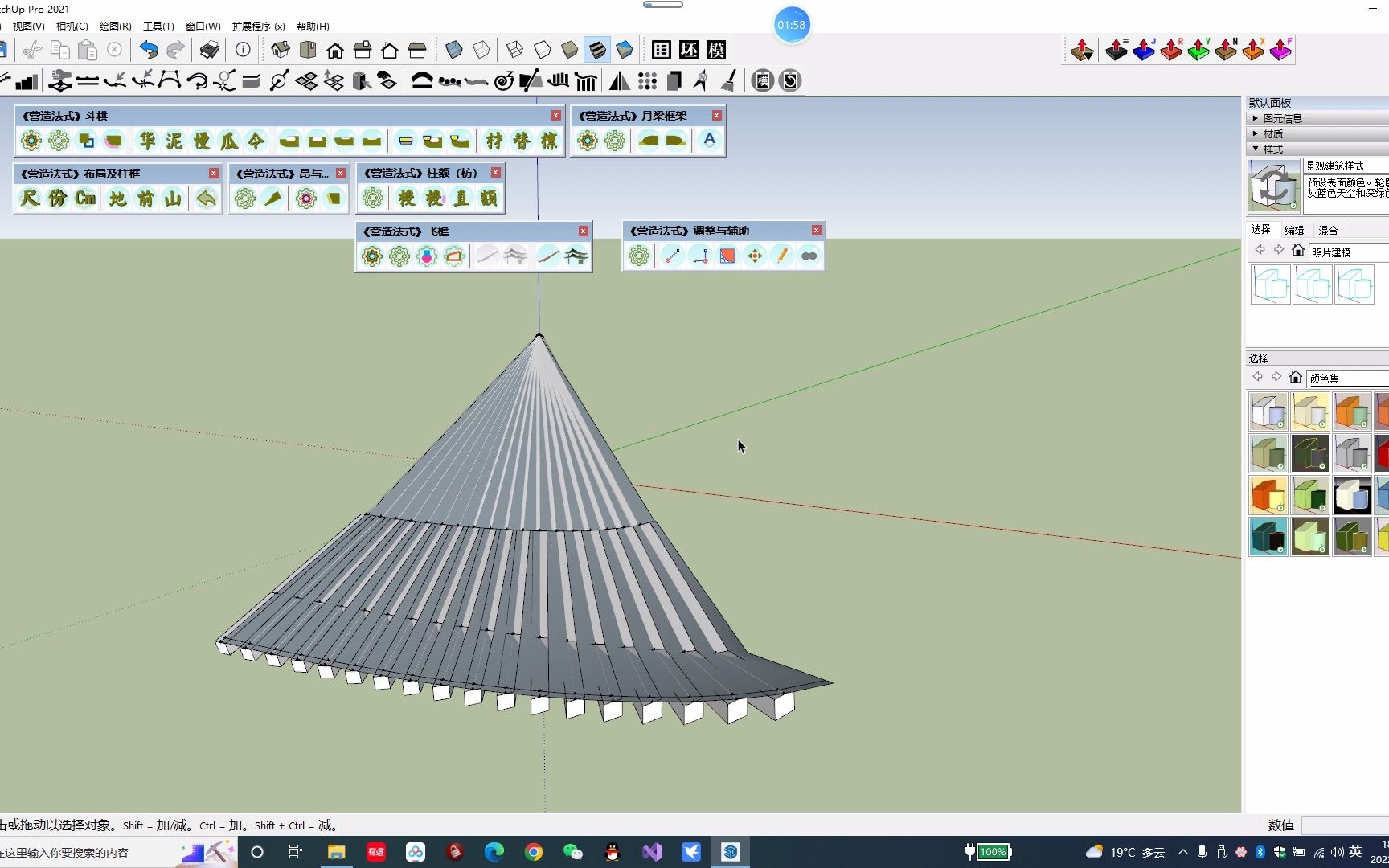Open WeChat from the Windows taskbar
Screen dimensions: 1389x868
pos(572,852)
